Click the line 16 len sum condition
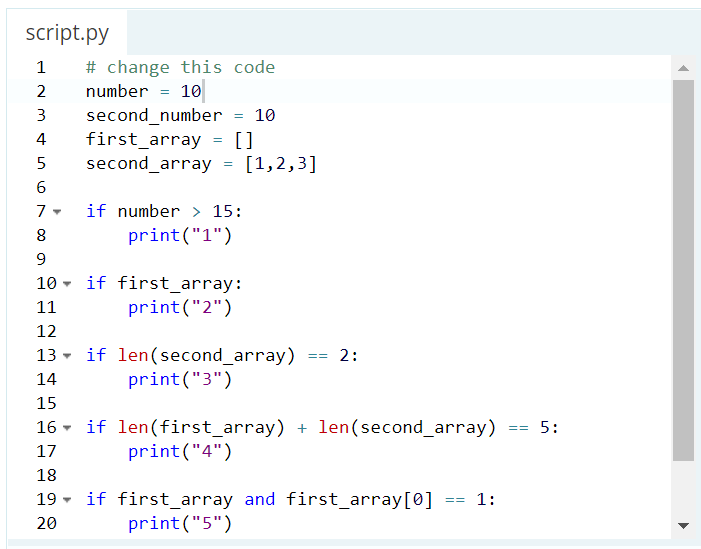The width and height of the screenshot is (701, 549). coord(322,427)
